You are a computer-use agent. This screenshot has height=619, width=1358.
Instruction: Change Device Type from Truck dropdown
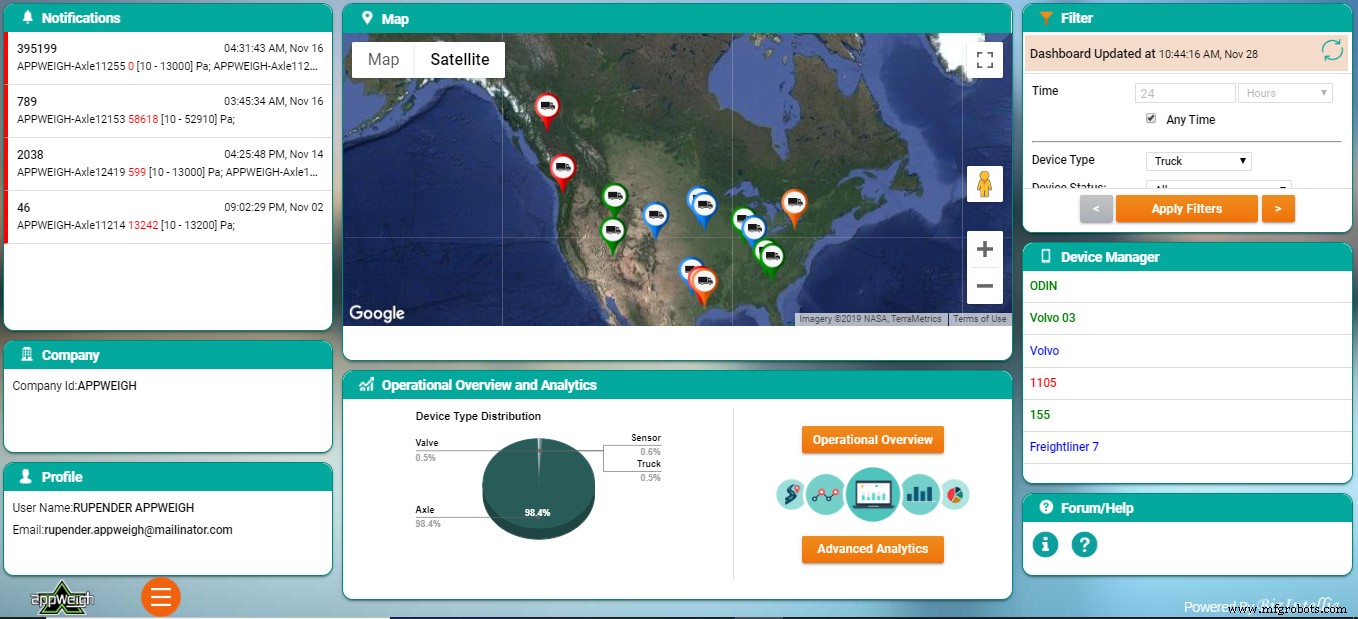coord(1198,161)
